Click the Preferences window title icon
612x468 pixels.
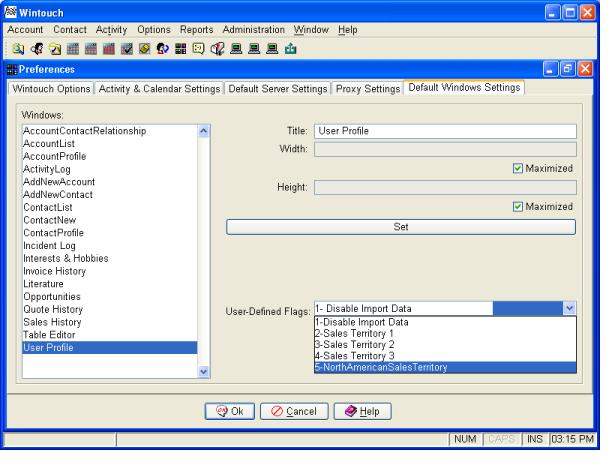click(12, 69)
